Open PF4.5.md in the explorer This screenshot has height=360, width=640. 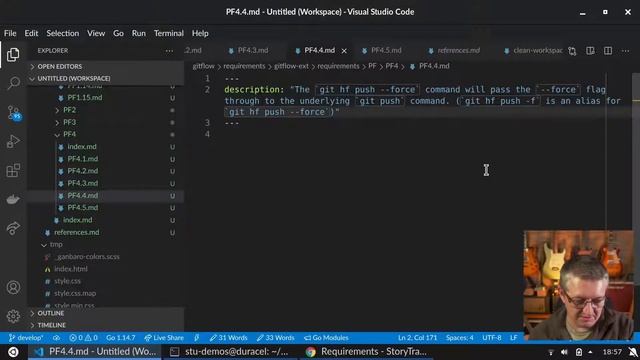(105, 208)
